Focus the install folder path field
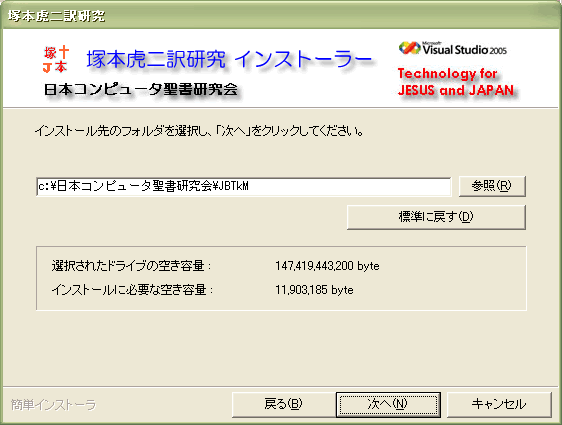Viewport: 562px width, 425px height. 243,186
